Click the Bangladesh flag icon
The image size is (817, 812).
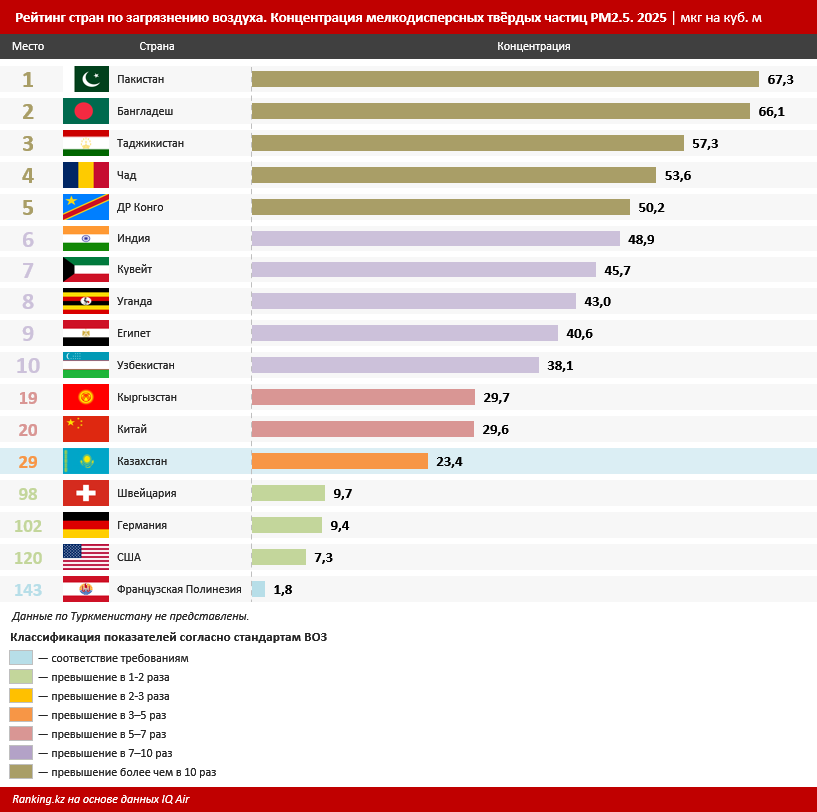(86, 111)
